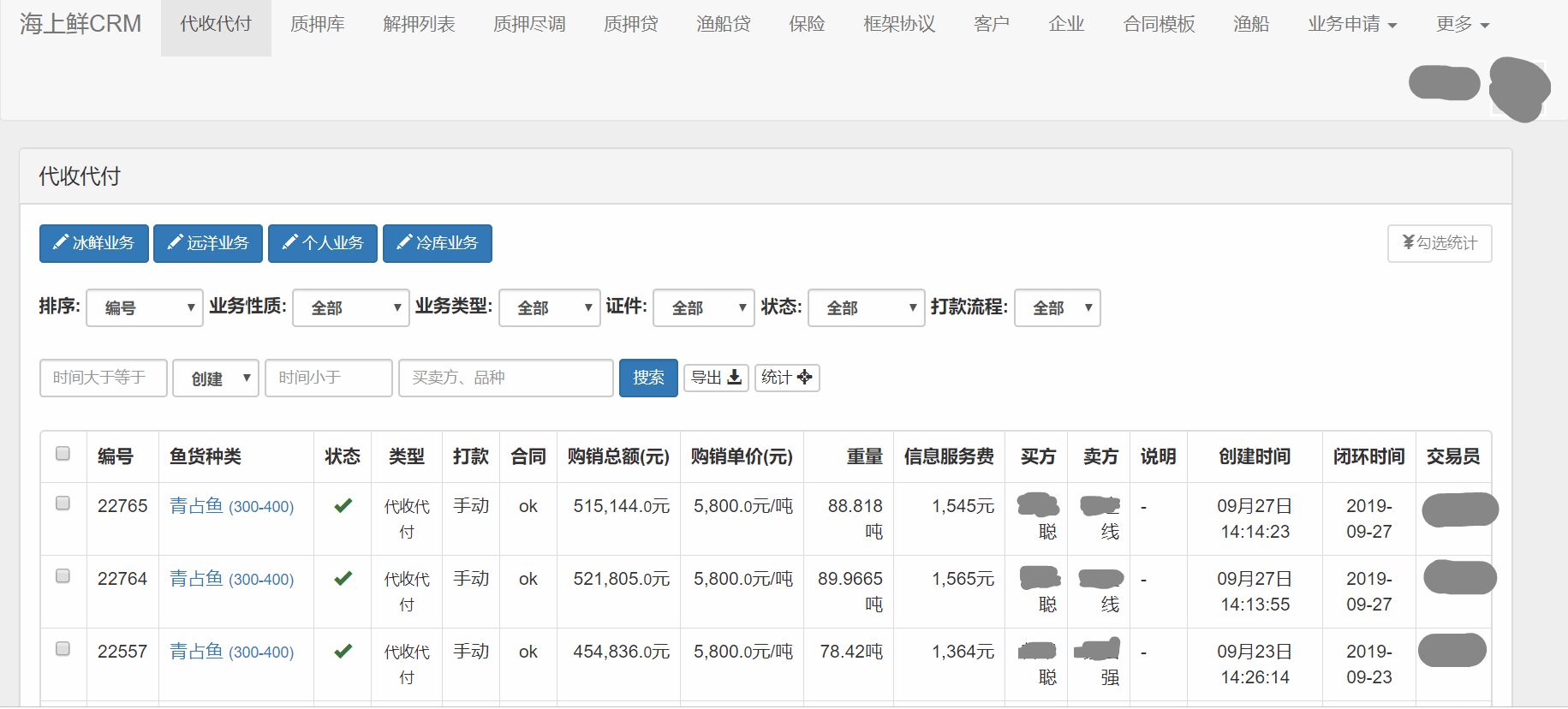The image size is (1568, 709).
Task: Switch to the 质押库 nav tab
Action: (x=318, y=24)
